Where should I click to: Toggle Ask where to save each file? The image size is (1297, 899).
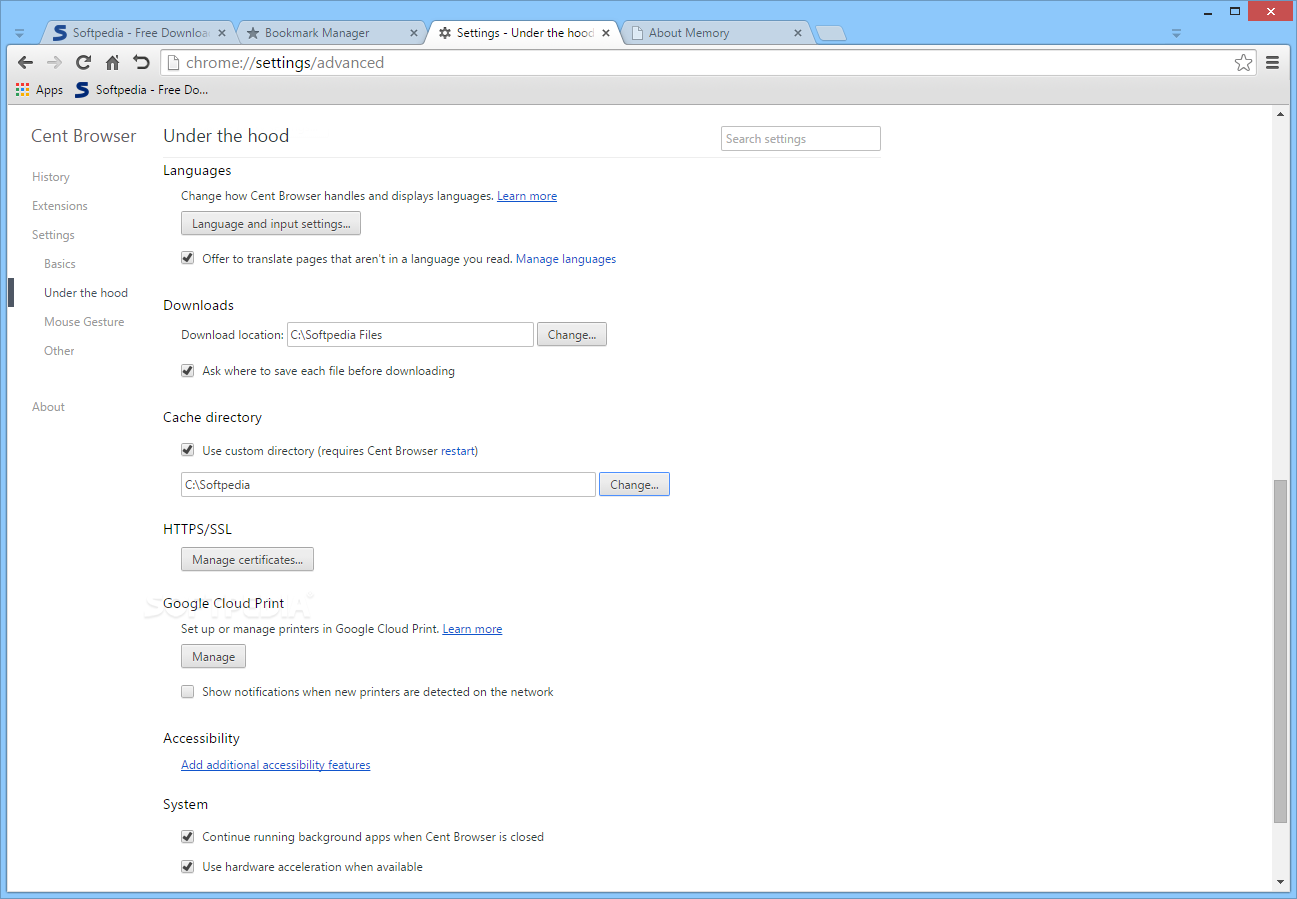coord(187,370)
